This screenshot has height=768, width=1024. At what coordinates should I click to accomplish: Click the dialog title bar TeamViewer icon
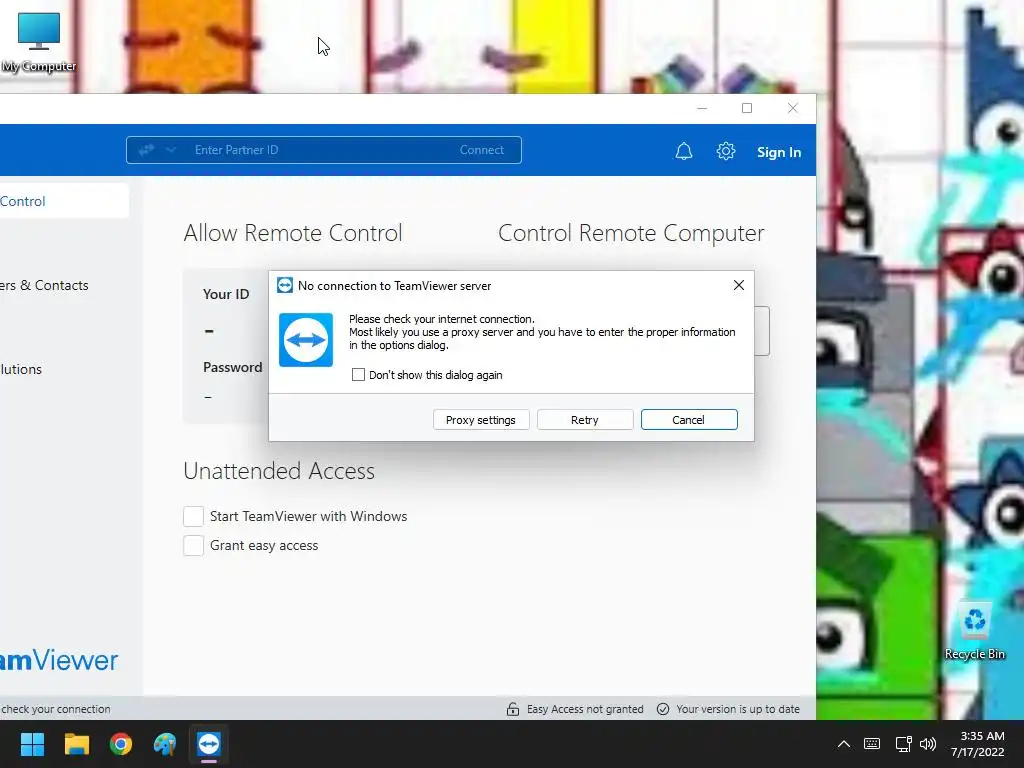[x=285, y=285]
